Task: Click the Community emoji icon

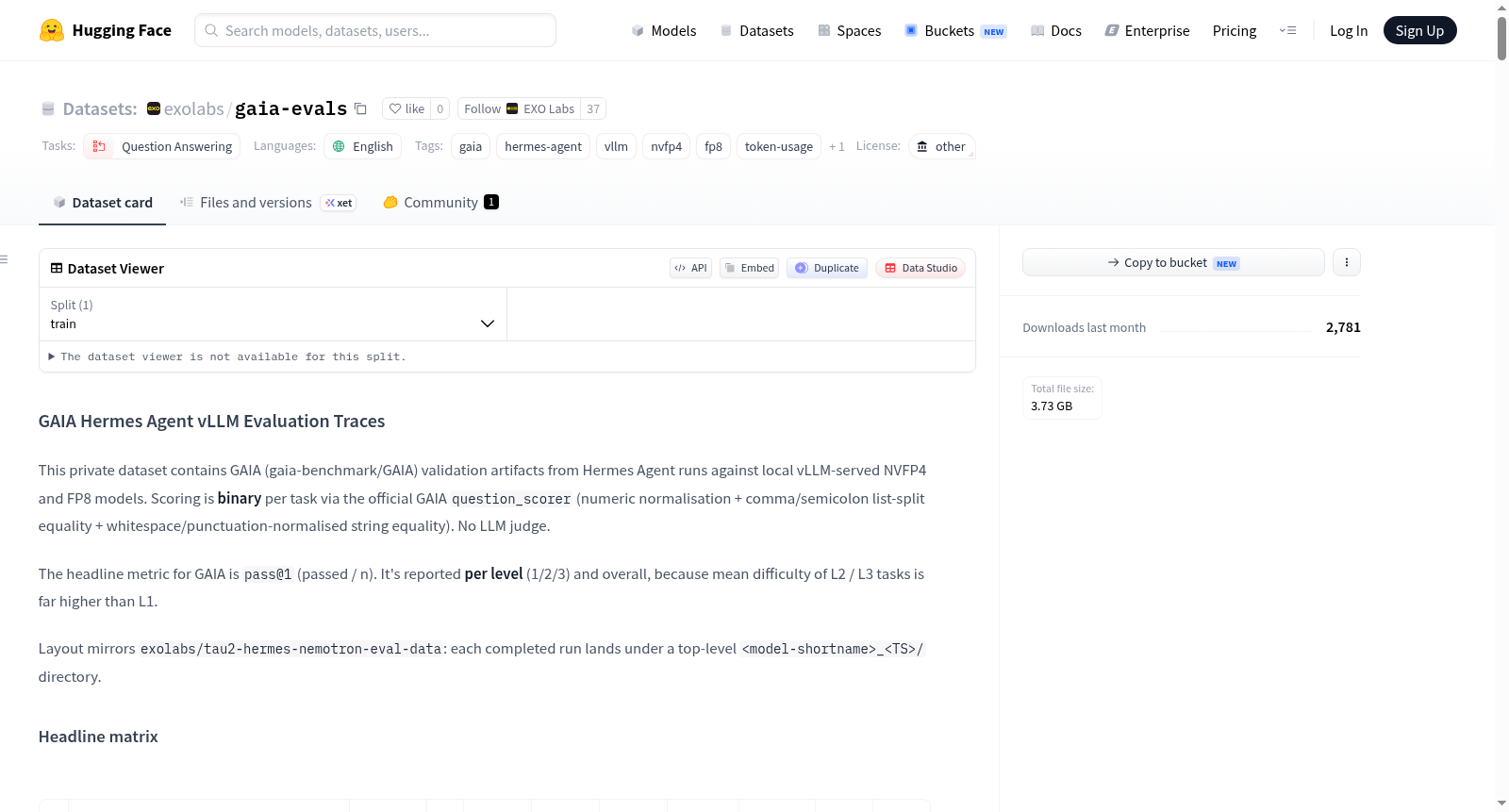Action: point(390,202)
